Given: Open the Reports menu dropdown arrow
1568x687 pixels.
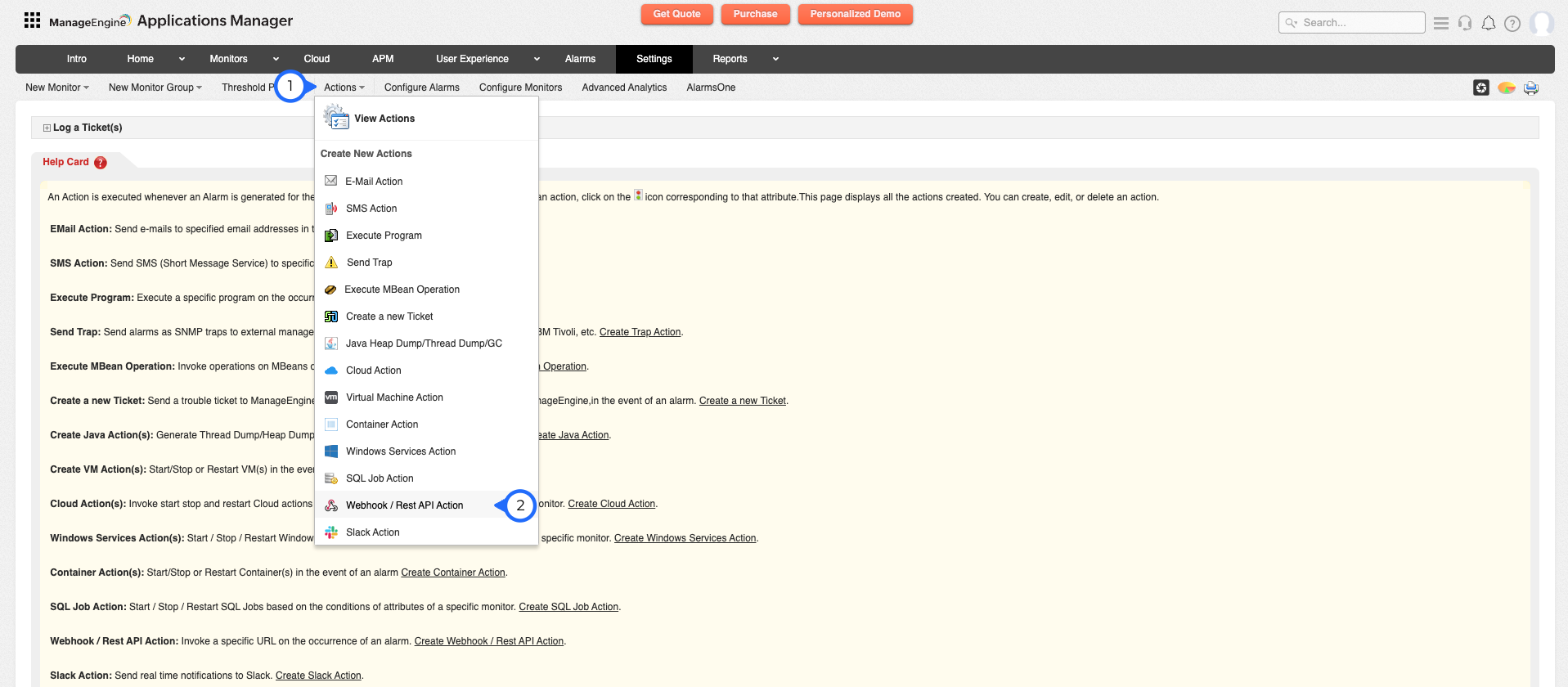Looking at the screenshot, I should [775, 59].
